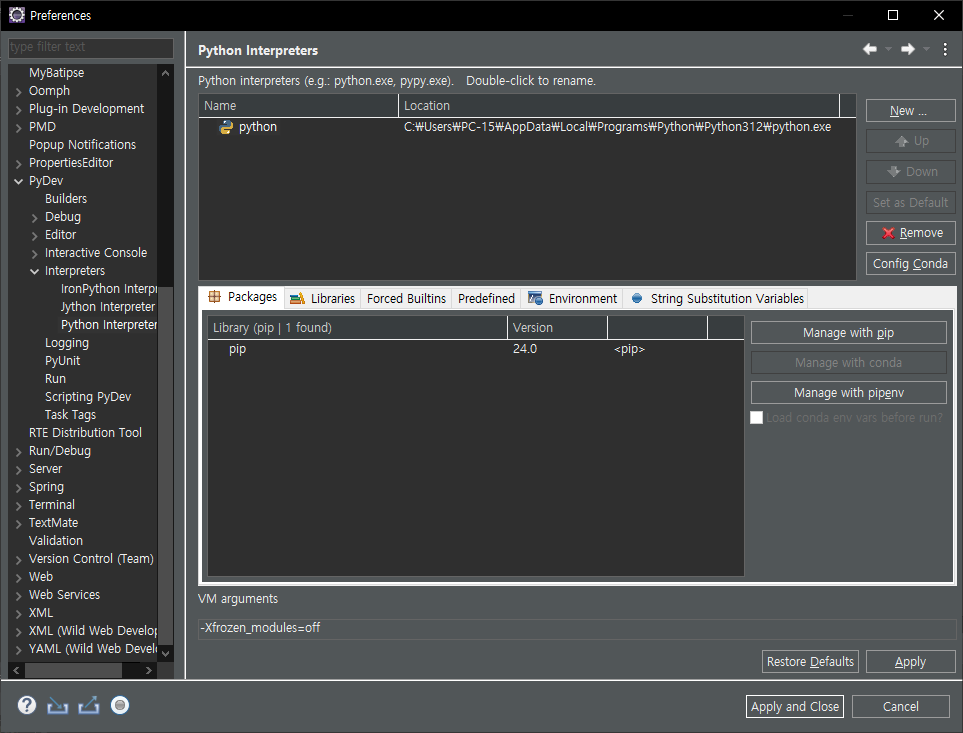
Task: Click the New... interpreter button
Action: tap(910, 111)
